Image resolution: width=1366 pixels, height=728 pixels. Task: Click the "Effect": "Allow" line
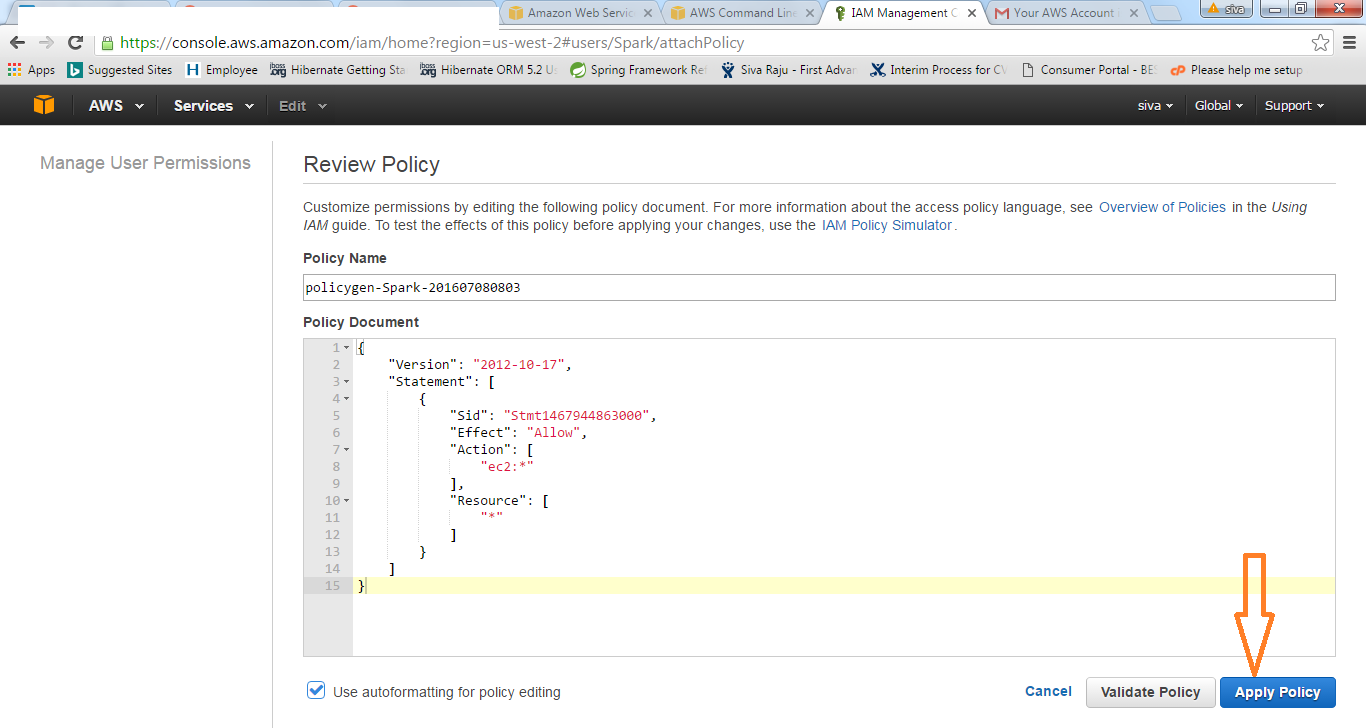pos(518,433)
